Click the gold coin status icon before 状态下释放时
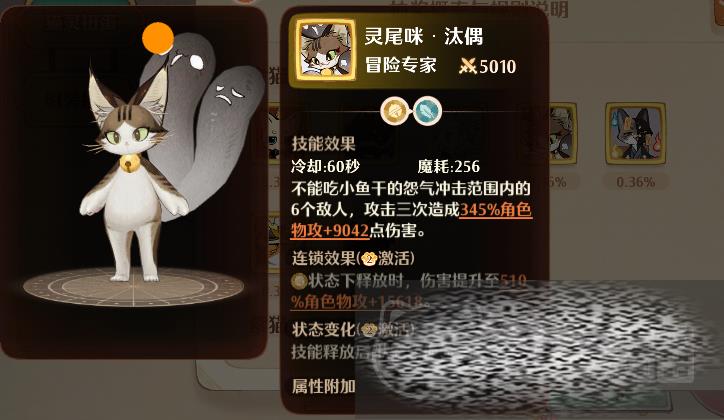This screenshot has height=420, width=724. point(299,280)
